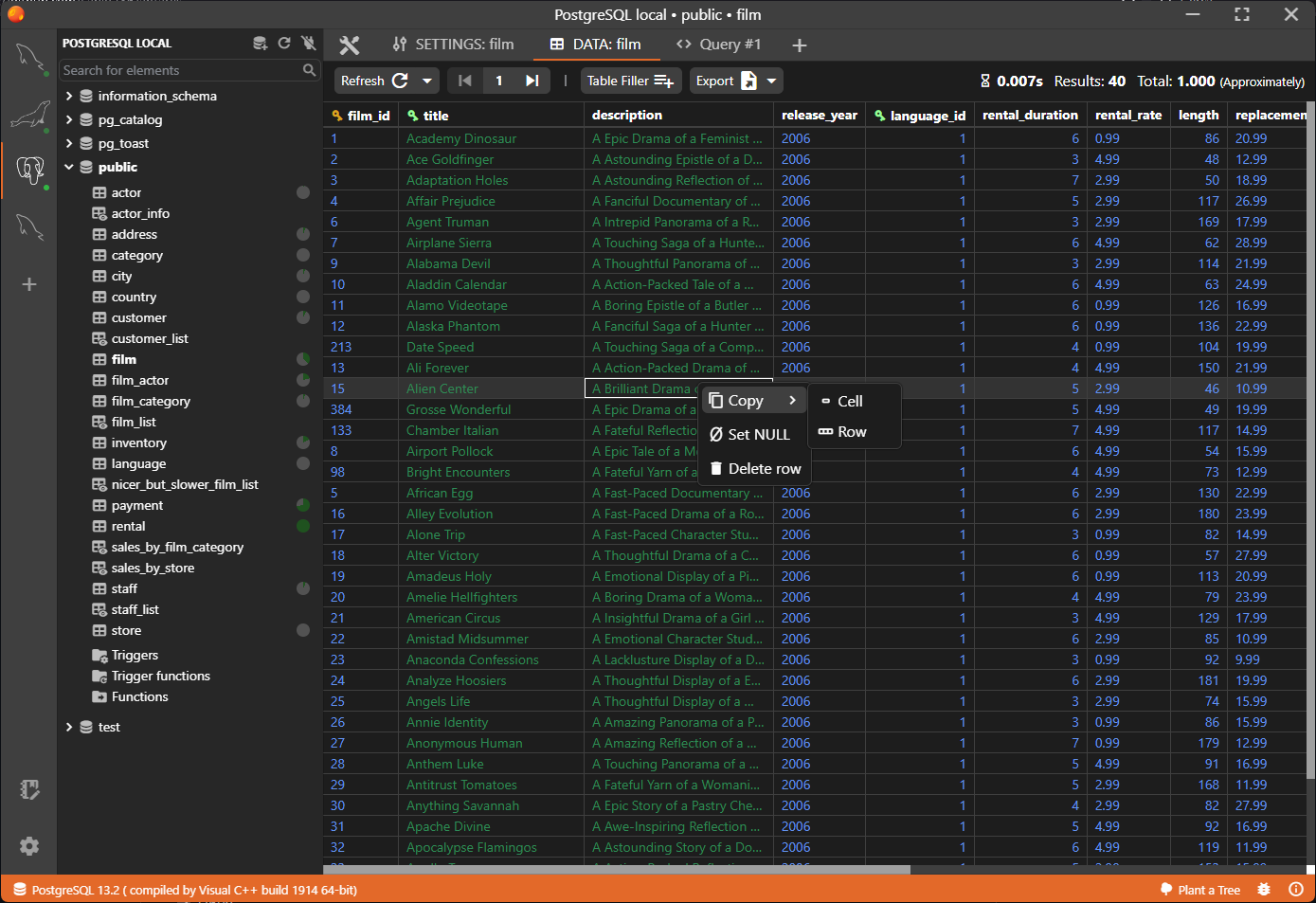
Task: Click the first seal connection icon in sidebar
Action: pos(29,59)
